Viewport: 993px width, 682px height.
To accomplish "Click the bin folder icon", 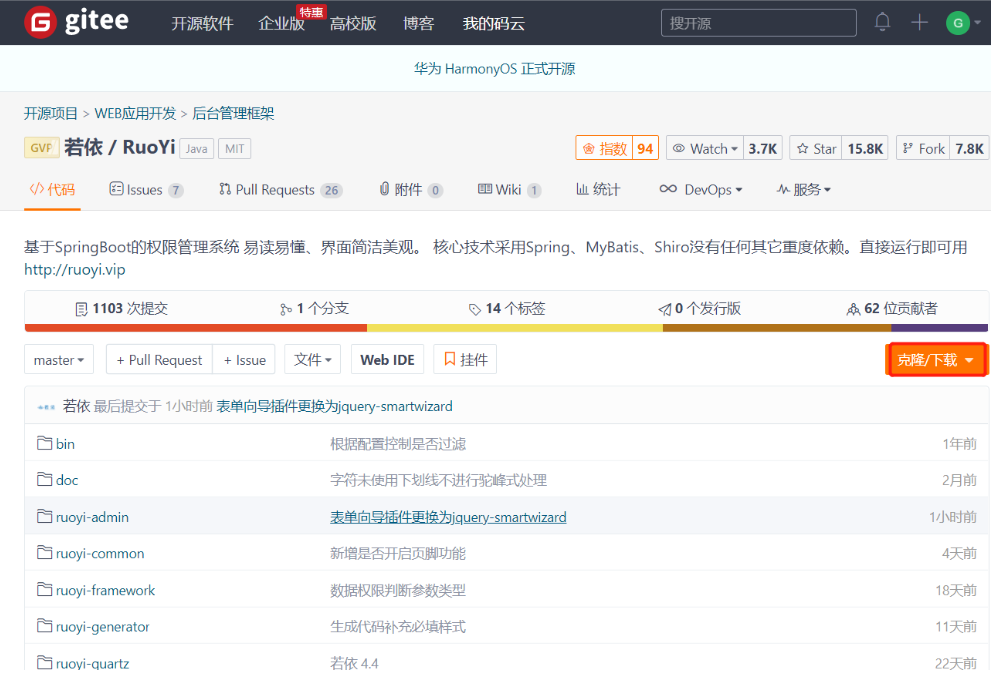I will pos(44,443).
